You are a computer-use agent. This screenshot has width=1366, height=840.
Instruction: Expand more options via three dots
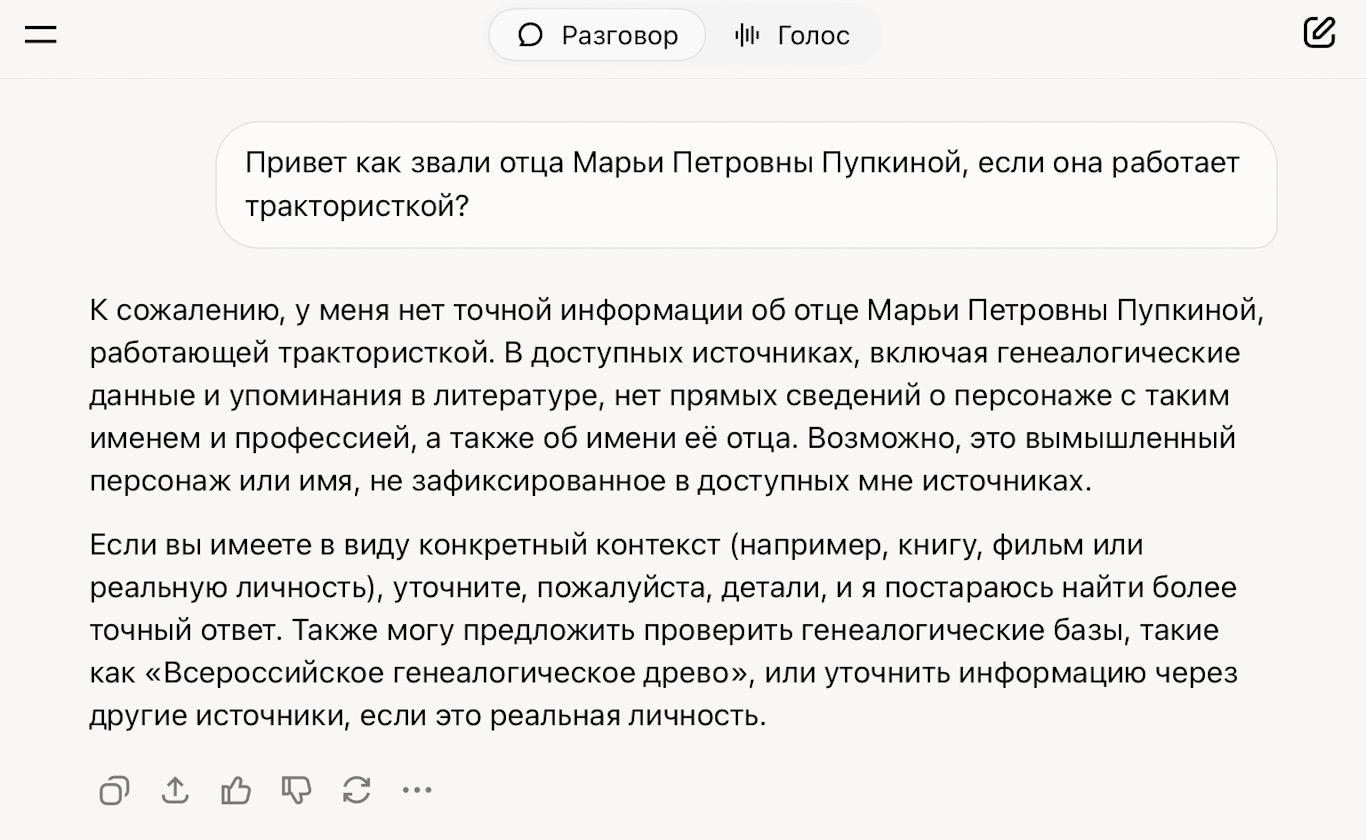pyautogui.click(x=417, y=790)
